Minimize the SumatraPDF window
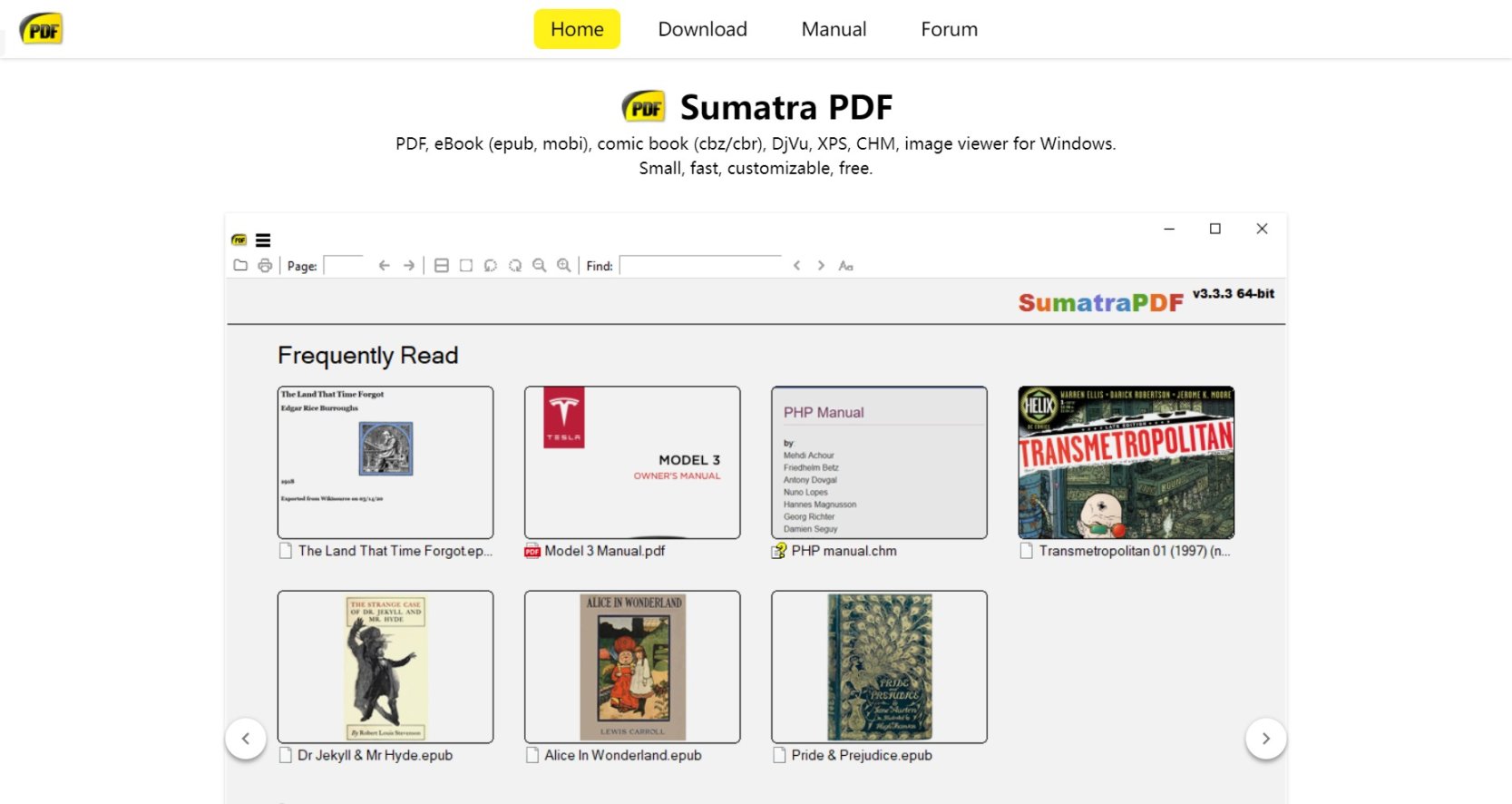The height and width of the screenshot is (804, 1512). 1169,229
